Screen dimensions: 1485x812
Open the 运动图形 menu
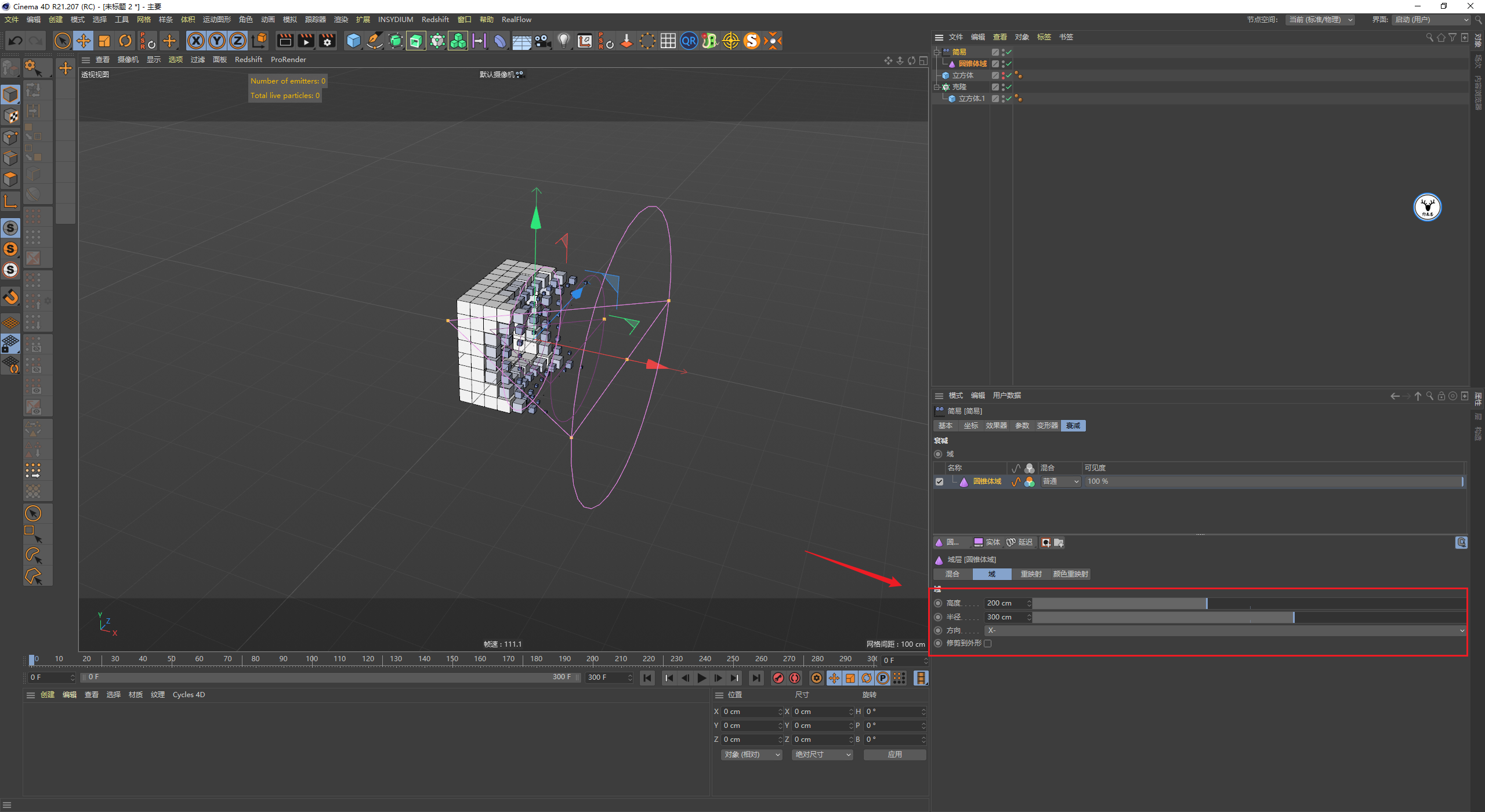[x=216, y=20]
